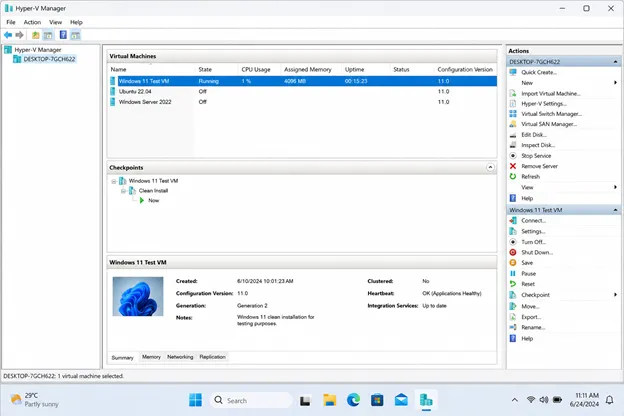624x416 pixels.
Task: Open Import Virtual Machine action
Action: click(x=551, y=94)
